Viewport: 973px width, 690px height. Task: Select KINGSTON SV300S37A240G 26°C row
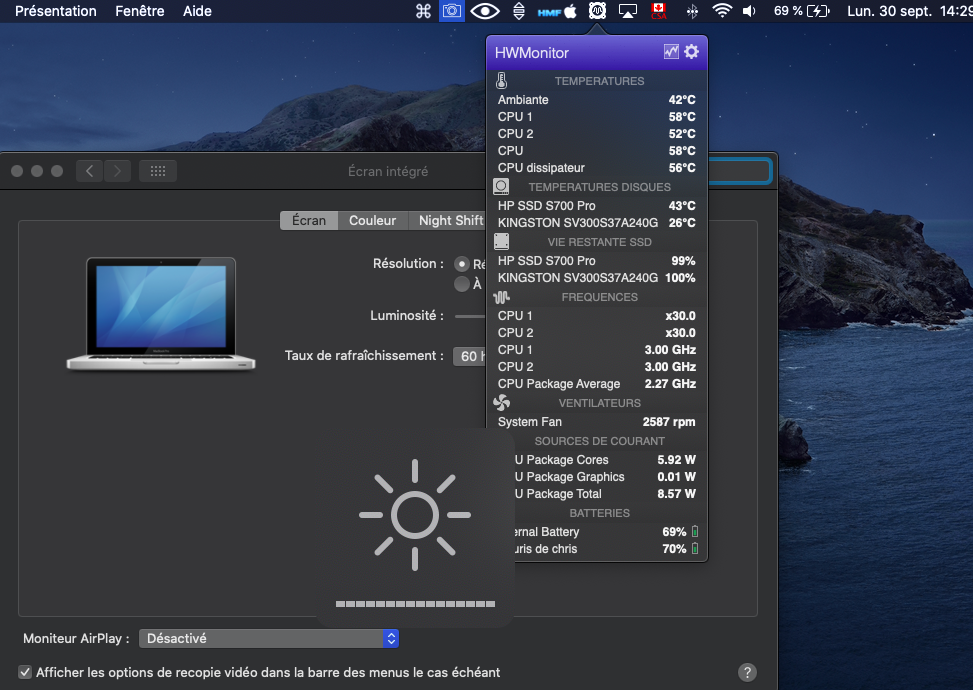pyautogui.click(x=596, y=222)
